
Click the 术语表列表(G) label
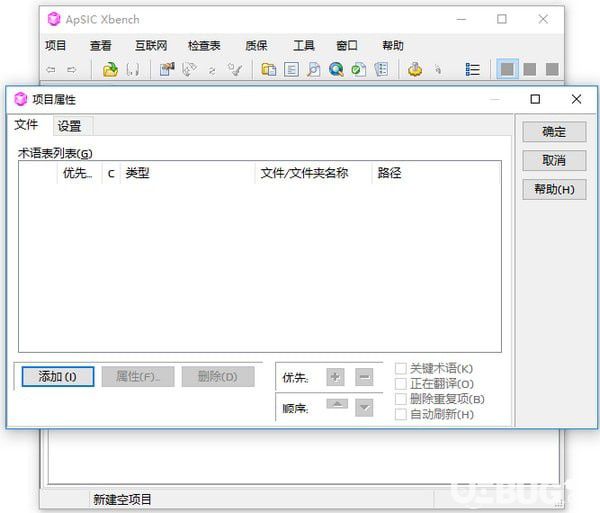tap(55, 153)
